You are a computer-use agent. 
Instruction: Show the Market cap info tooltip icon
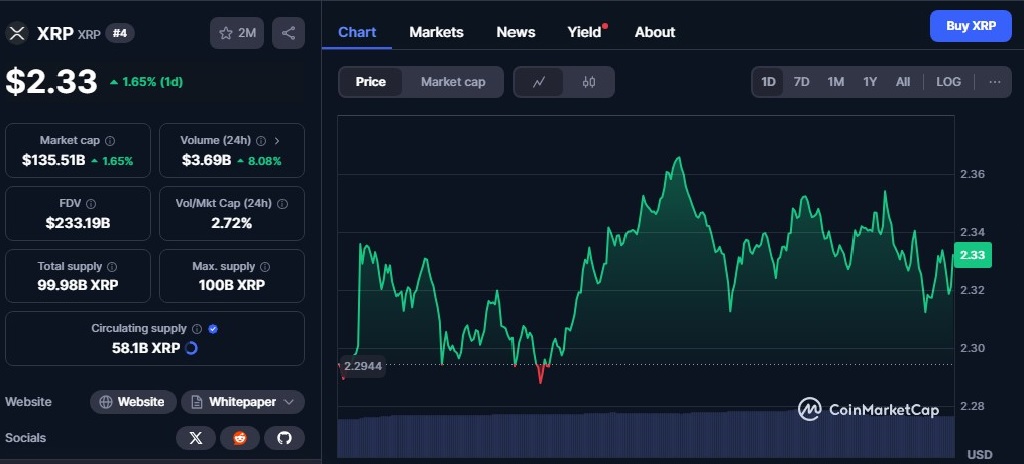[110, 141]
